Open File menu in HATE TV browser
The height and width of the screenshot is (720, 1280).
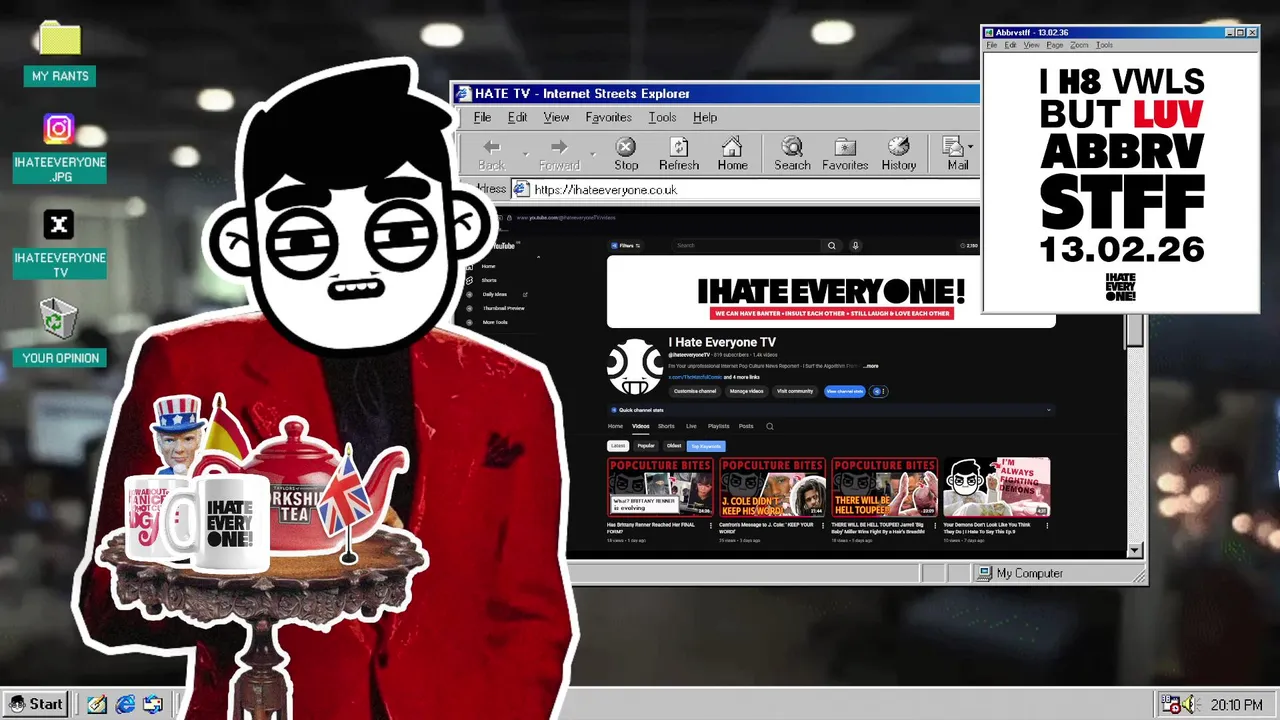pos(482,117)
